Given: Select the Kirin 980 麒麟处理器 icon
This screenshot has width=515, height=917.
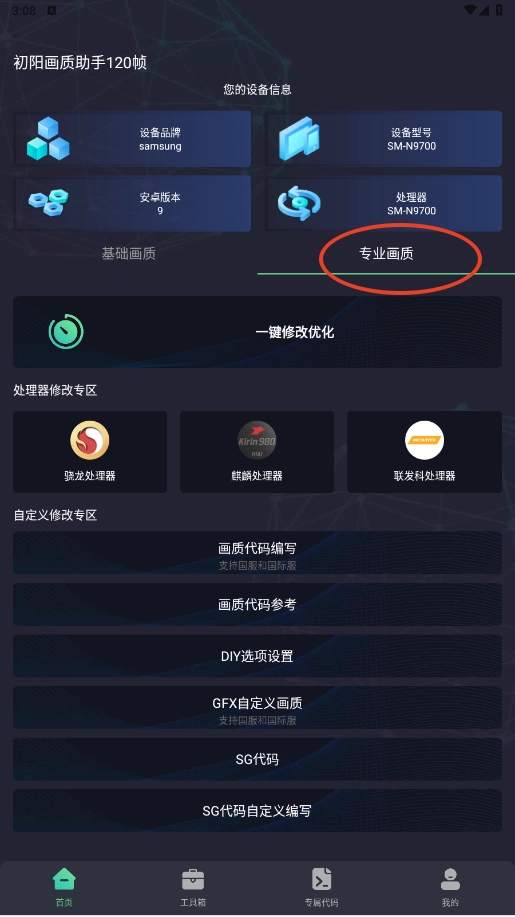Looking at the screenshot, I should click(x=257, y=440).
